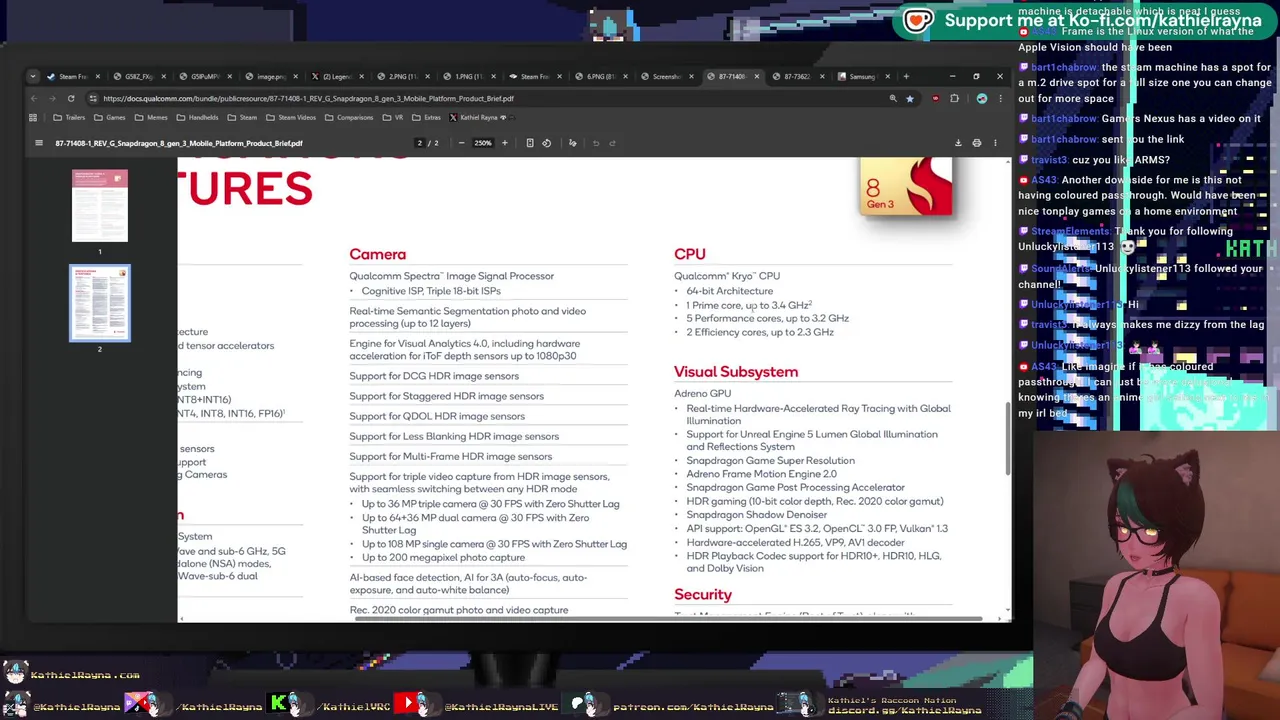This screenshot has width=1280, height=720.
Task: Switch to the image.png tab
Action: click(271, 76)
